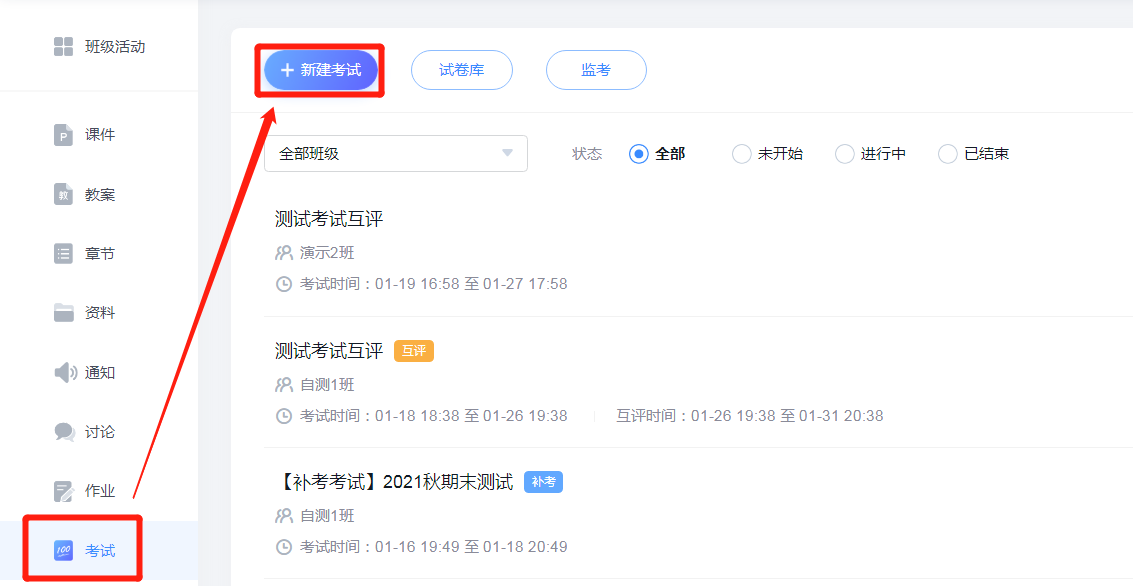Click the 监考 button
The width and height of the screenshot is (1133, 586).
[x=596, y=70]
